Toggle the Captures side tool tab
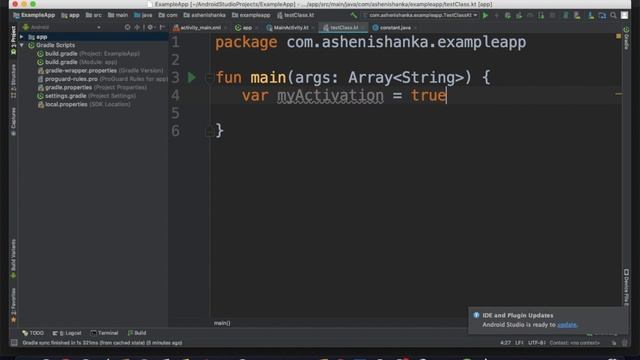This screenshot has height=360, width=640. tap(13, 122)
